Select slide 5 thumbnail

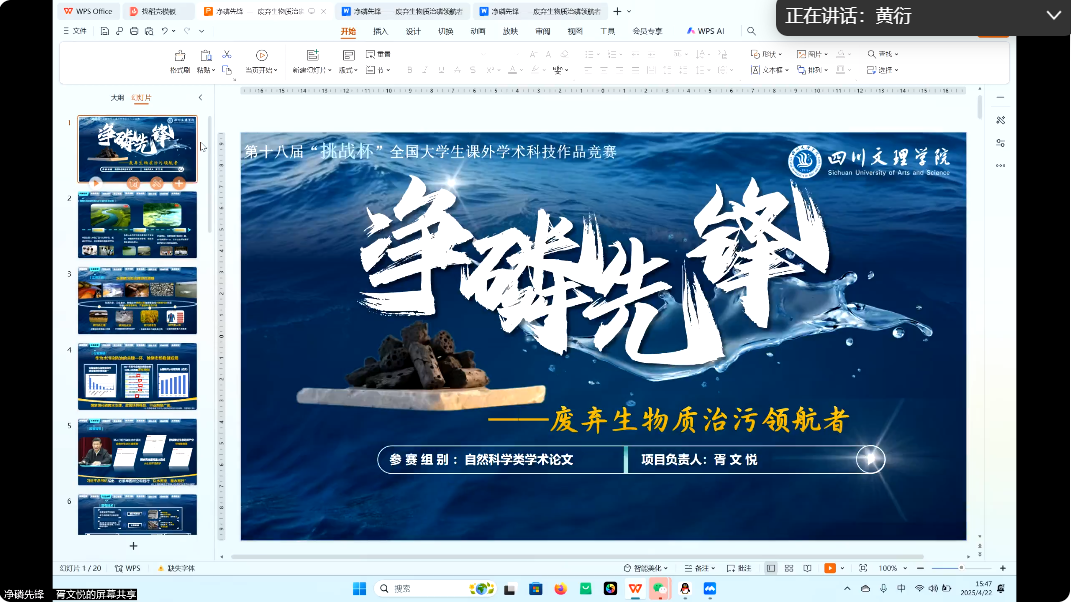[137, 452]
